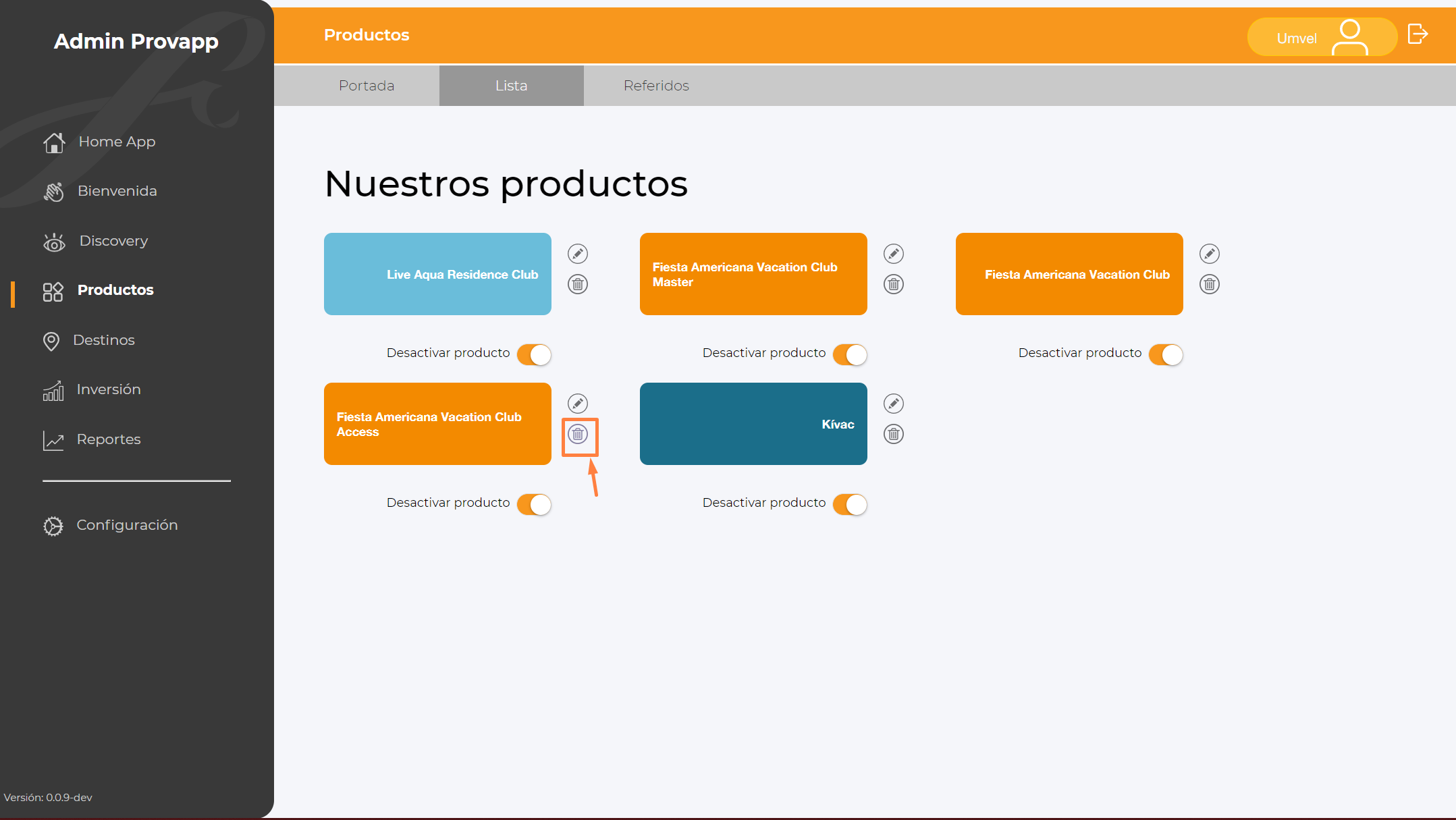Click the Kívac product card
This screenshot has width=1456, height=820.
click(753, 424)
